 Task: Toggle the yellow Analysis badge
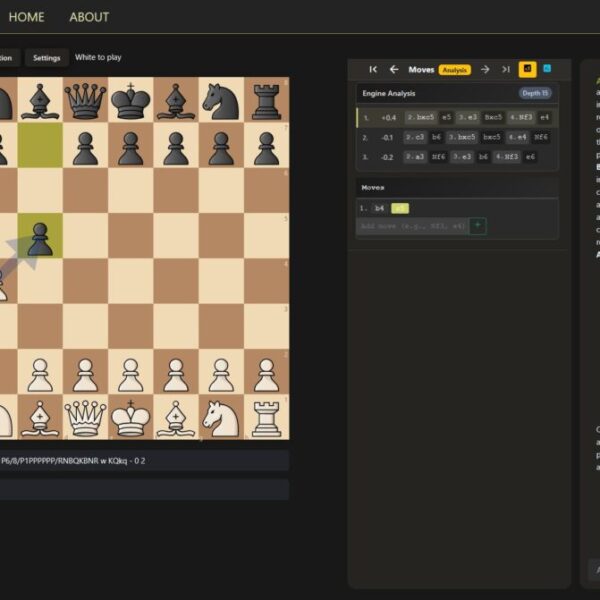(x=454, y=70)
